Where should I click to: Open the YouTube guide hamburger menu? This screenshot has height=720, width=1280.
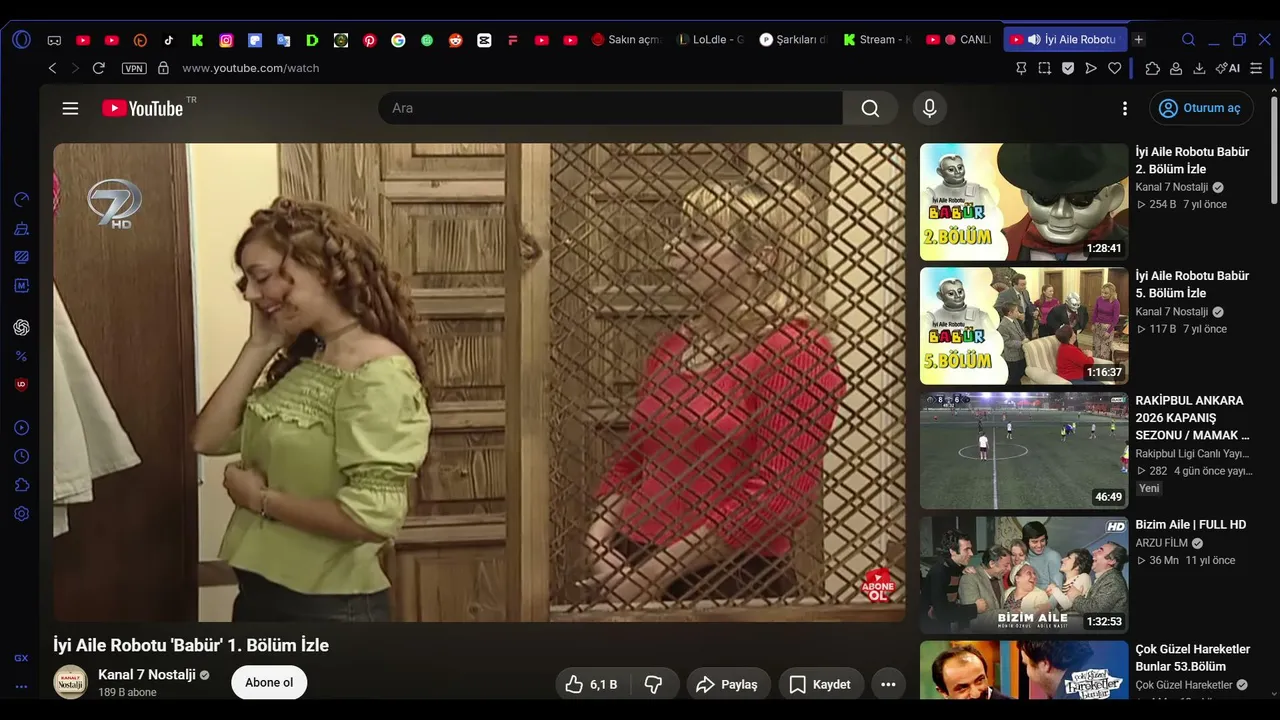point(70,108)
